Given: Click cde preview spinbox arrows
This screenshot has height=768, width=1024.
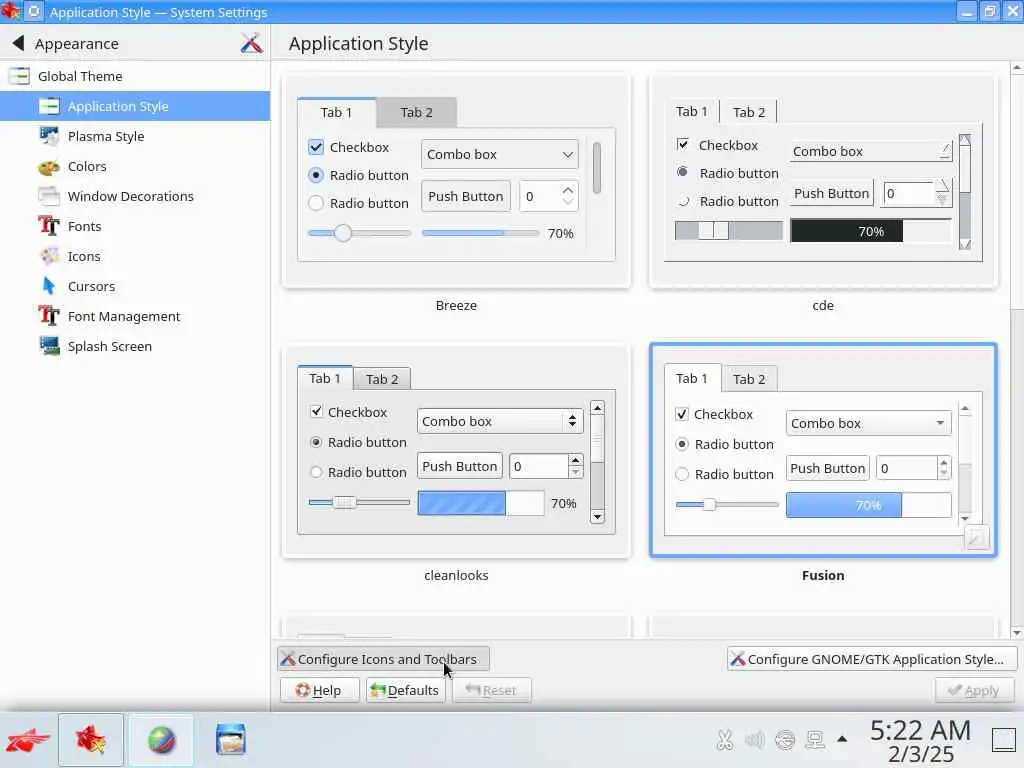Looking at the screenshot, I should click(942, 193).
